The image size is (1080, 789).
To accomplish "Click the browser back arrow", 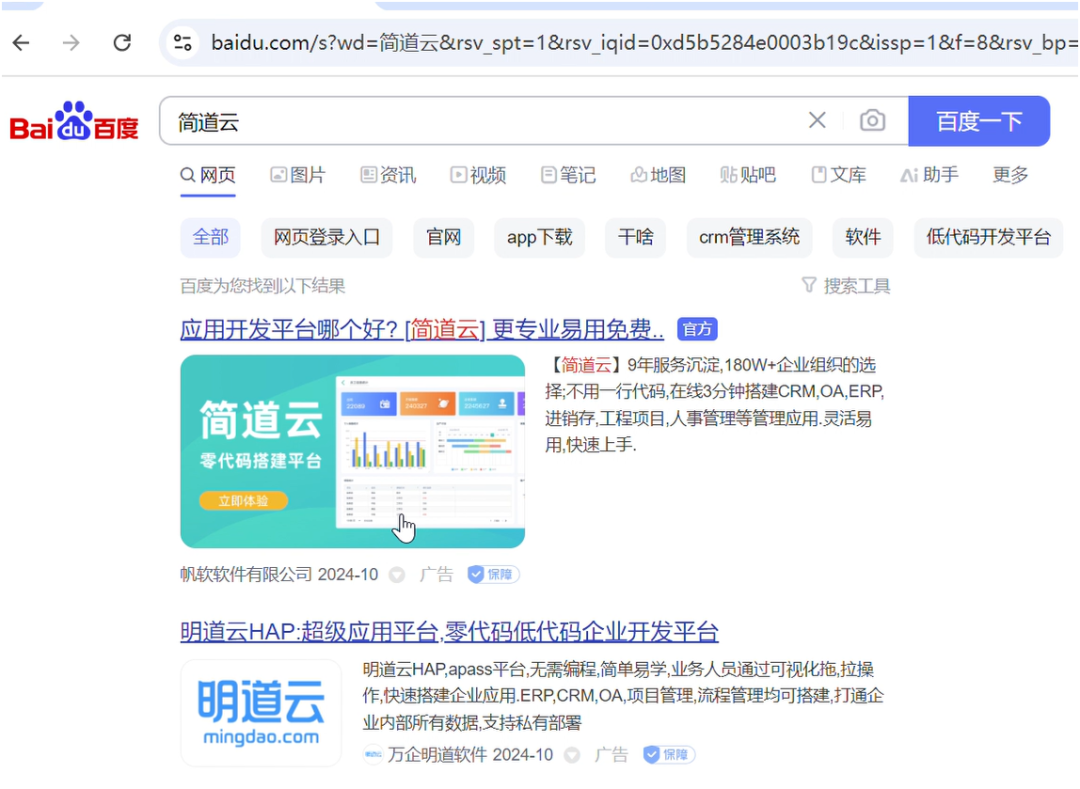I will click(21, 42).
